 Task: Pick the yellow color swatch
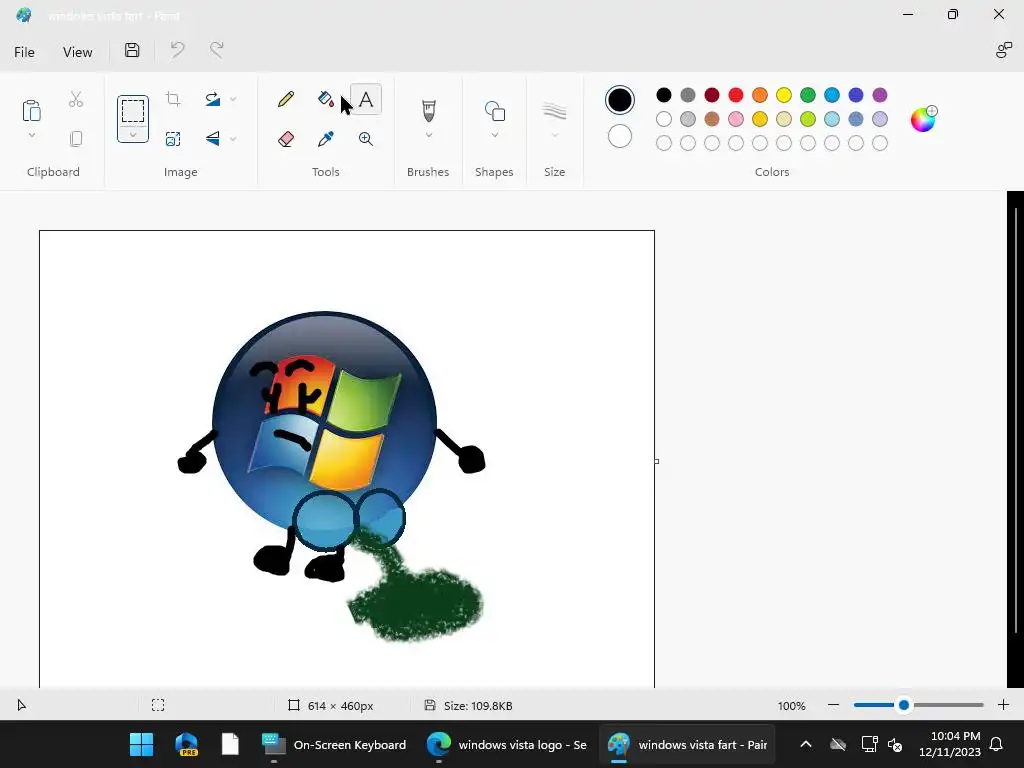784,95
